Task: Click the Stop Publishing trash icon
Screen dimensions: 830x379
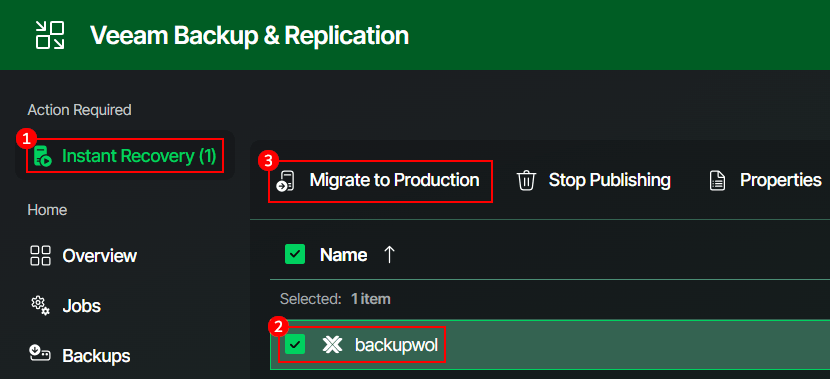Action: click(526, 181)
